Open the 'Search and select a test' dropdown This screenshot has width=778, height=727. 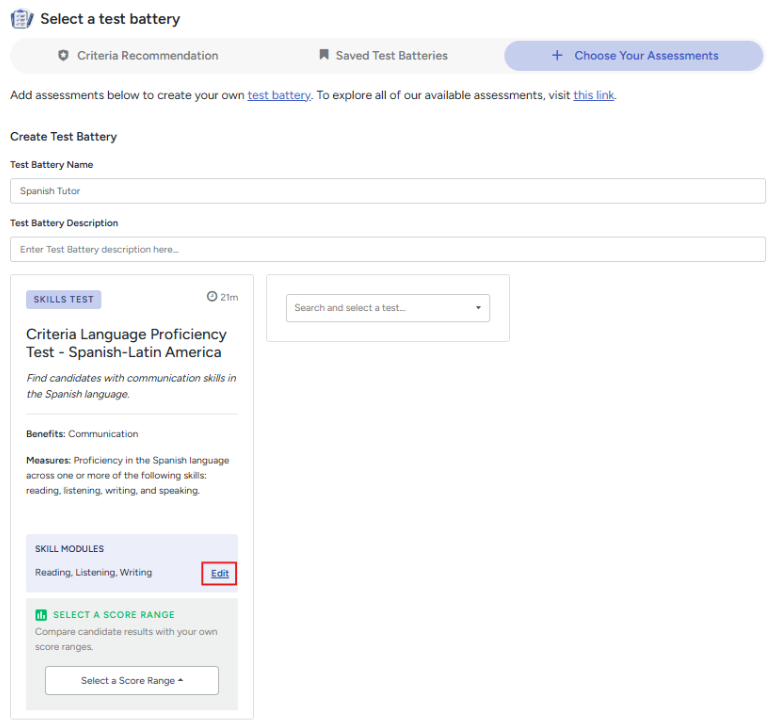tap(388, 308)
